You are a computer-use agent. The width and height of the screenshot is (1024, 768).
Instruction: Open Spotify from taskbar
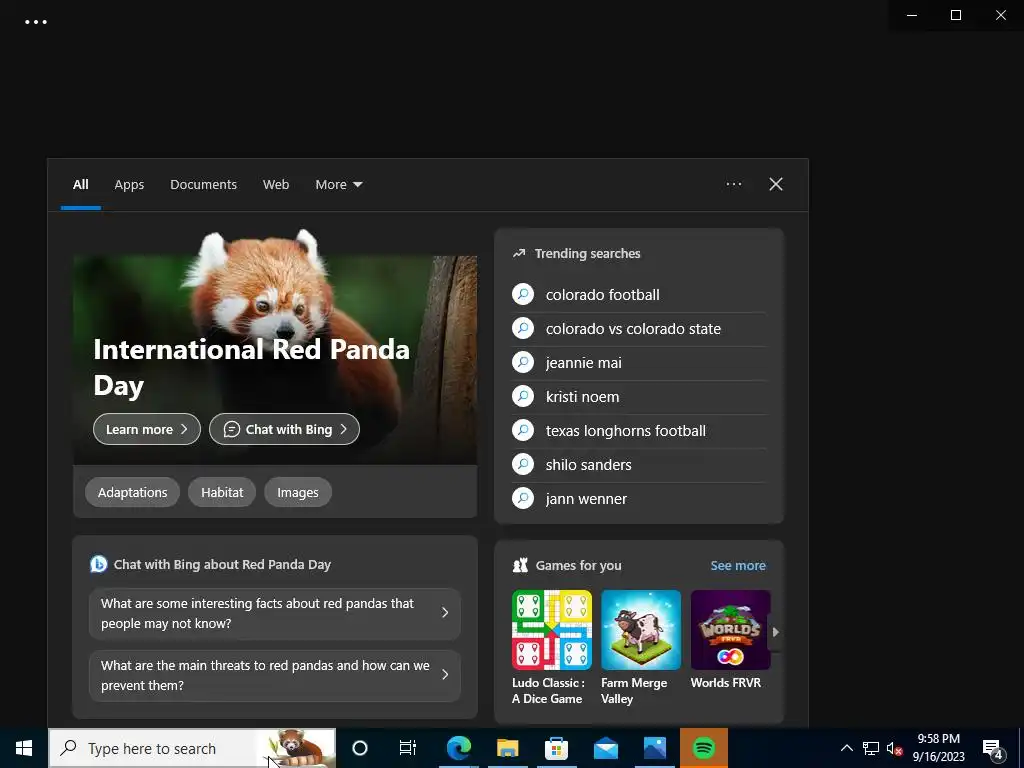click(703, 748)
